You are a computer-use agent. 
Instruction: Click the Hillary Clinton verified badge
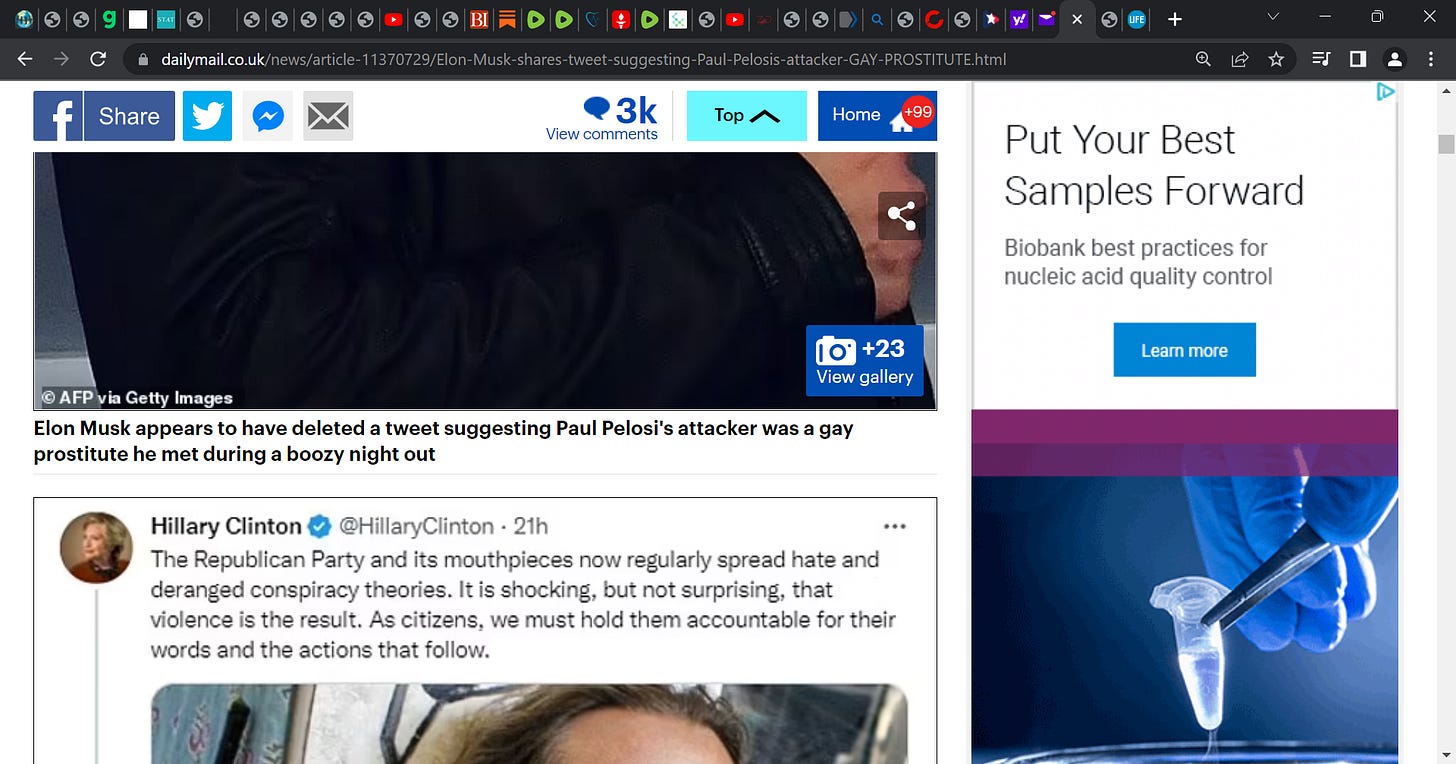pyautogui.click(x=320, y=526)
